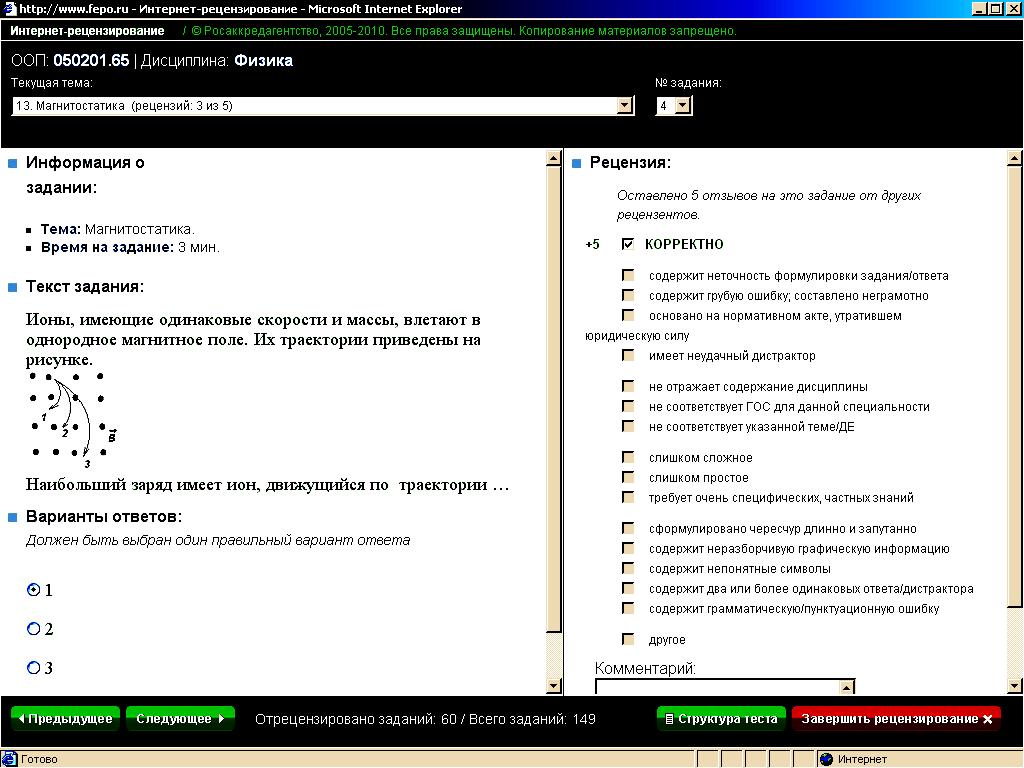Click the 'Интернет-рецензирование' header label
The width and height of the screenshot is (1024, 768).
pos(87,31)
